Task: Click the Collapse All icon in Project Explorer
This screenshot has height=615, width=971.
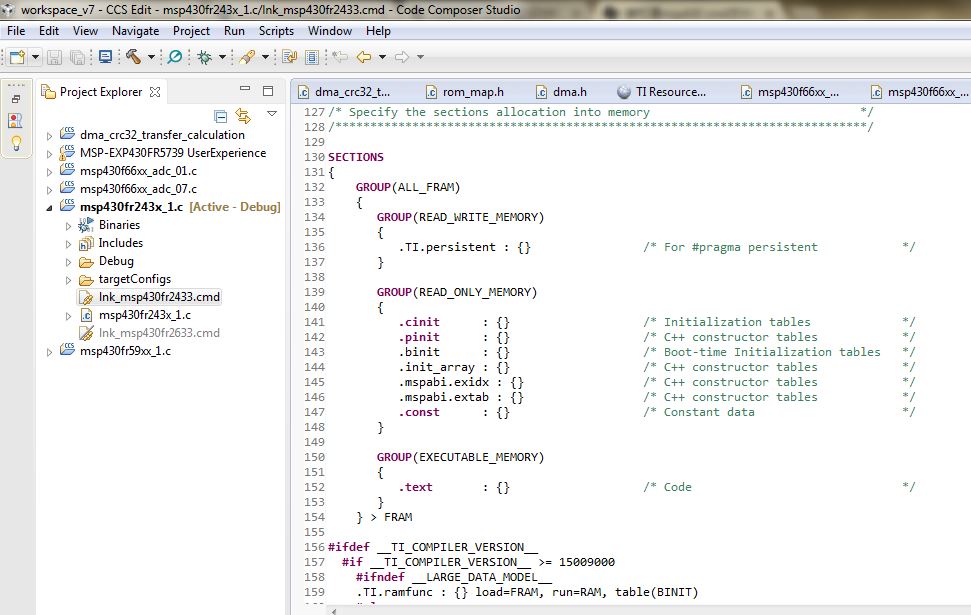Action: (220, 116)
